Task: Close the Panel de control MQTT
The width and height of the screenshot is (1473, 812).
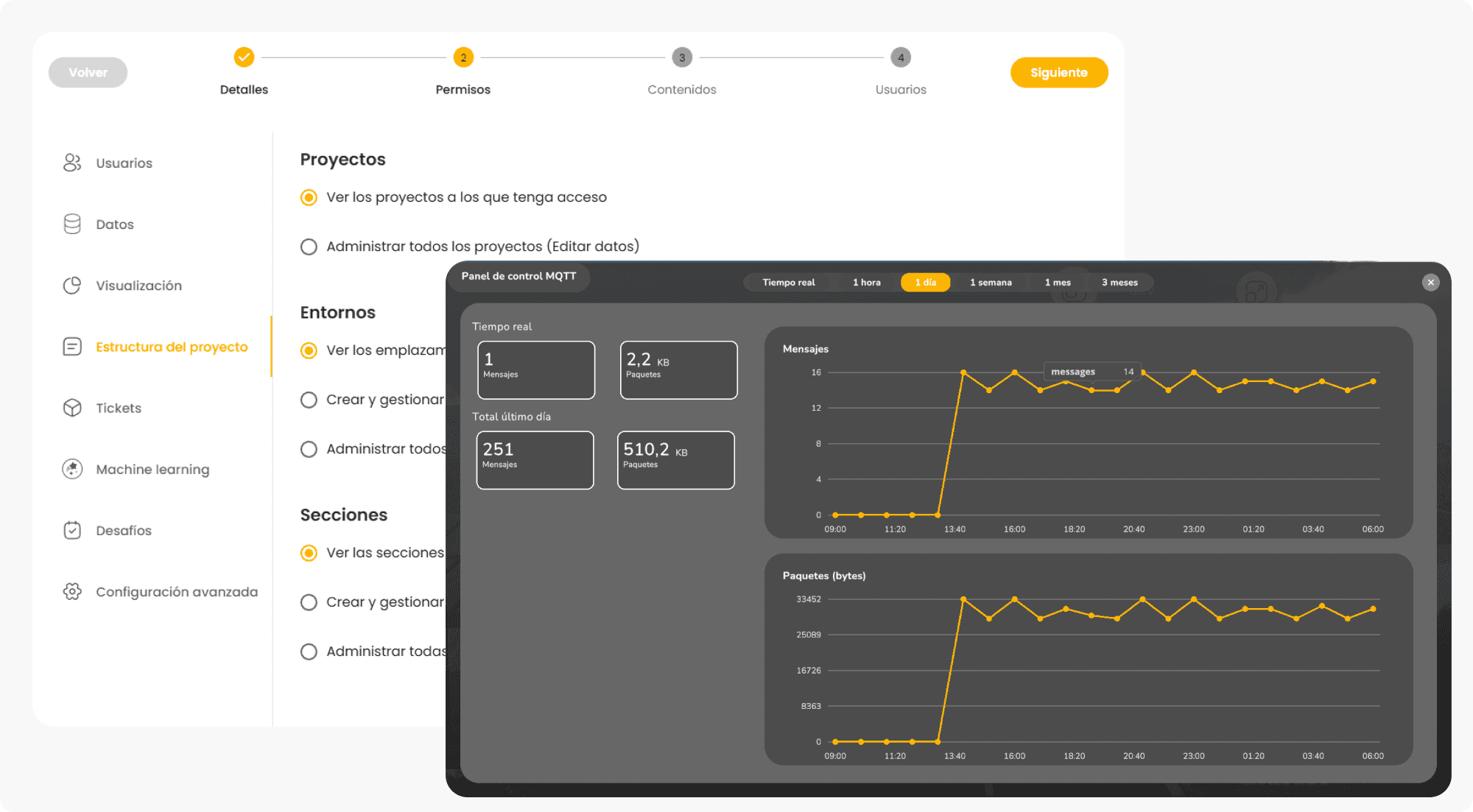Action: point(1430,283)
